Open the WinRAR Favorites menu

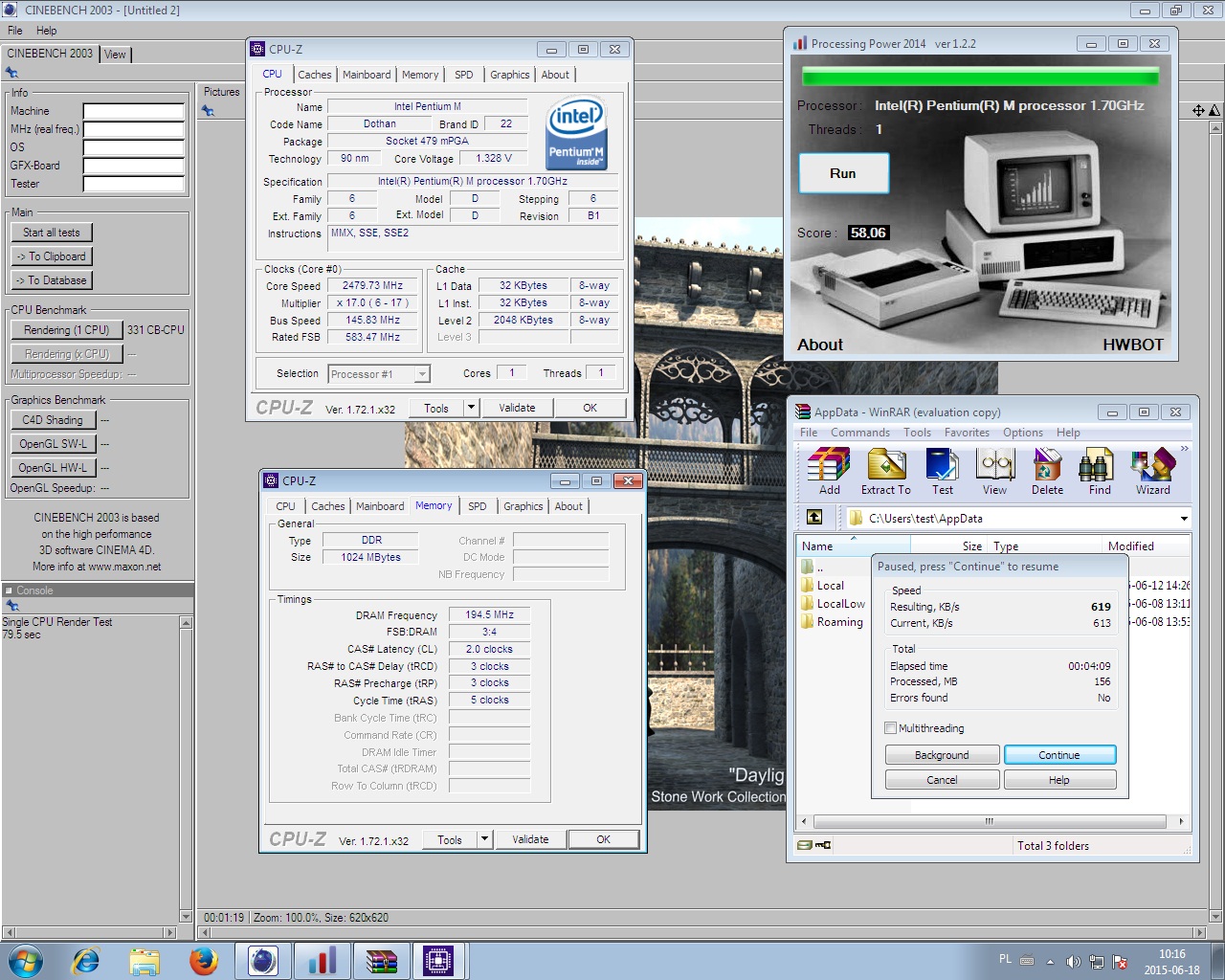click(967, 433)
